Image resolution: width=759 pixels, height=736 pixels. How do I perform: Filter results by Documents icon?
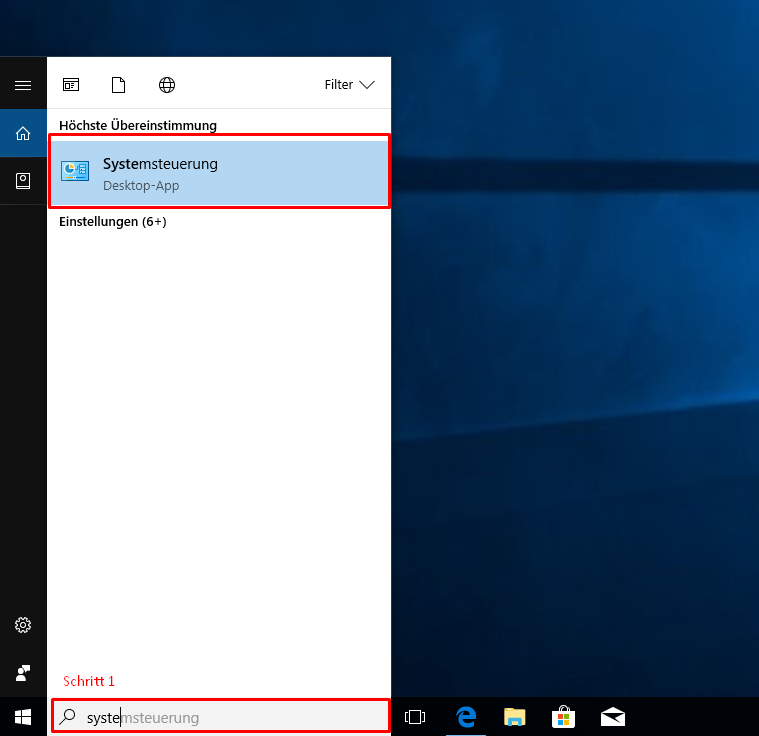[x=119, y=85]
